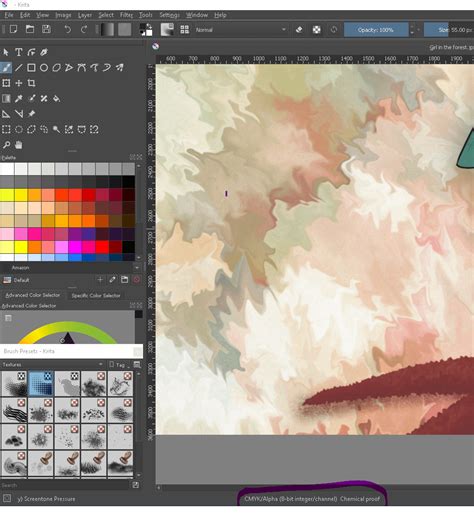Toggle Preserve Alpha checkered button
The height and width of the screenshot is (525, 474).
[316, 30]
